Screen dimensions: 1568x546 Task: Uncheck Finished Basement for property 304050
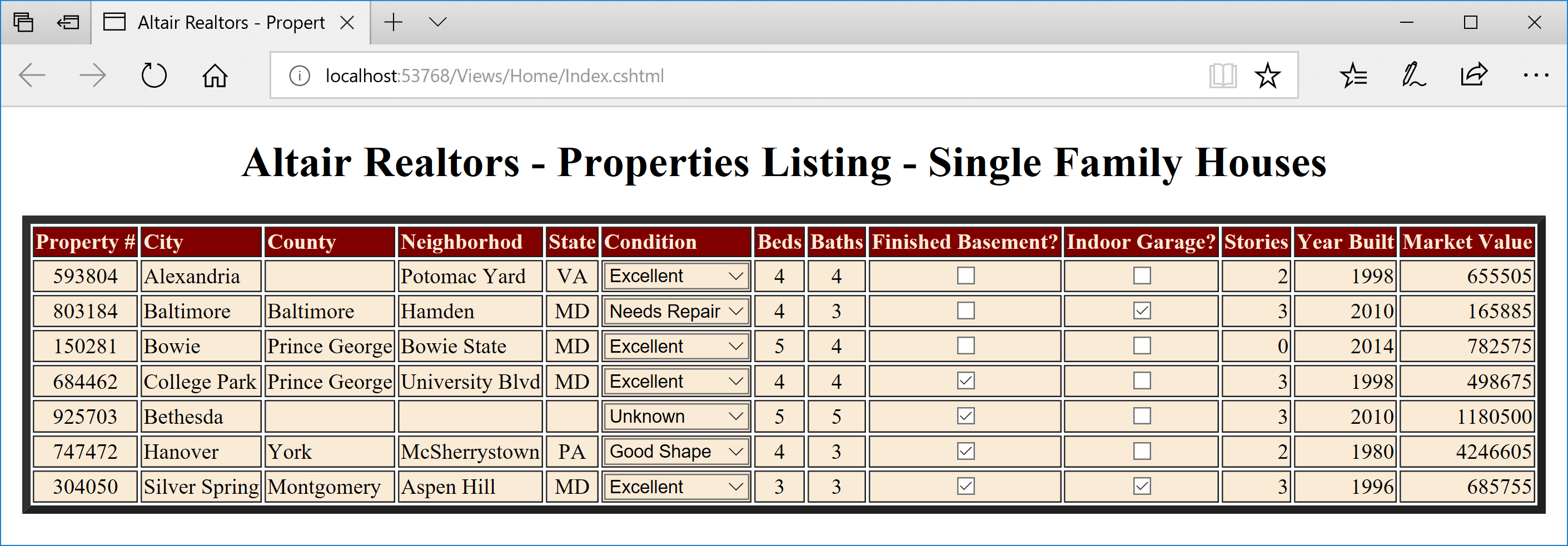click(x=965, y=487)
